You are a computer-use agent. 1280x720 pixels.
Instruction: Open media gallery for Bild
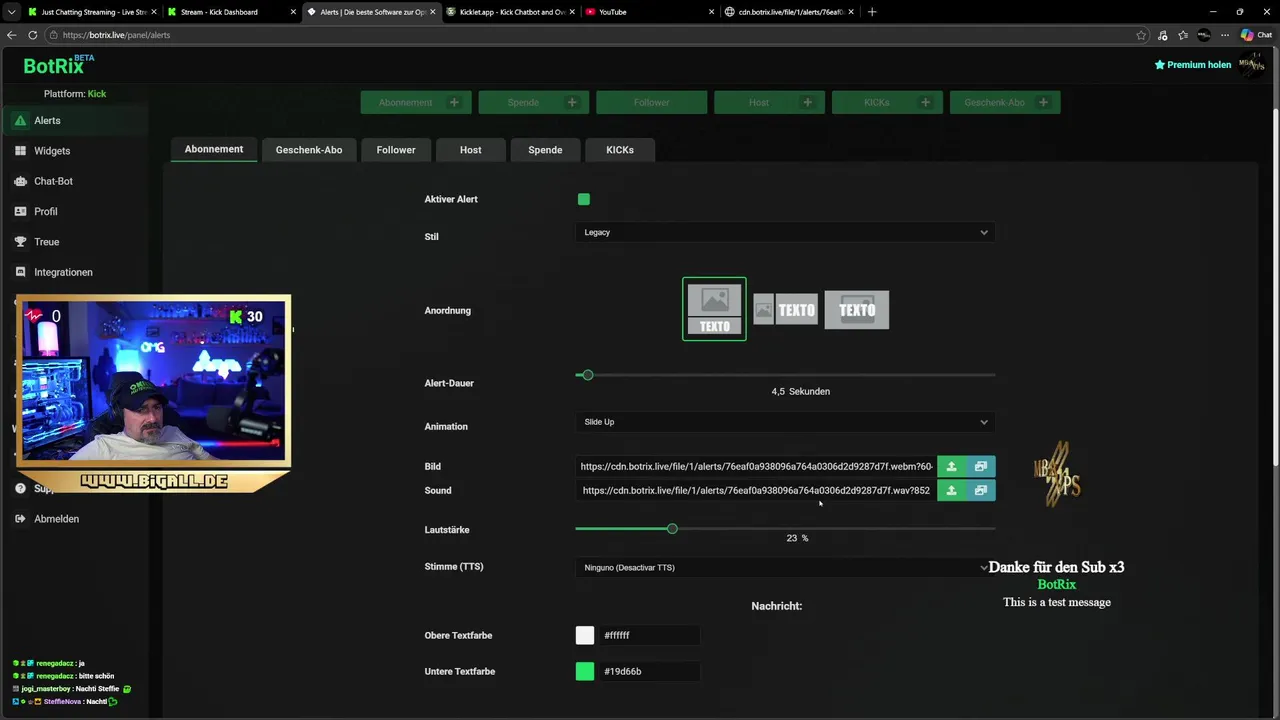[x=980, y=466]
